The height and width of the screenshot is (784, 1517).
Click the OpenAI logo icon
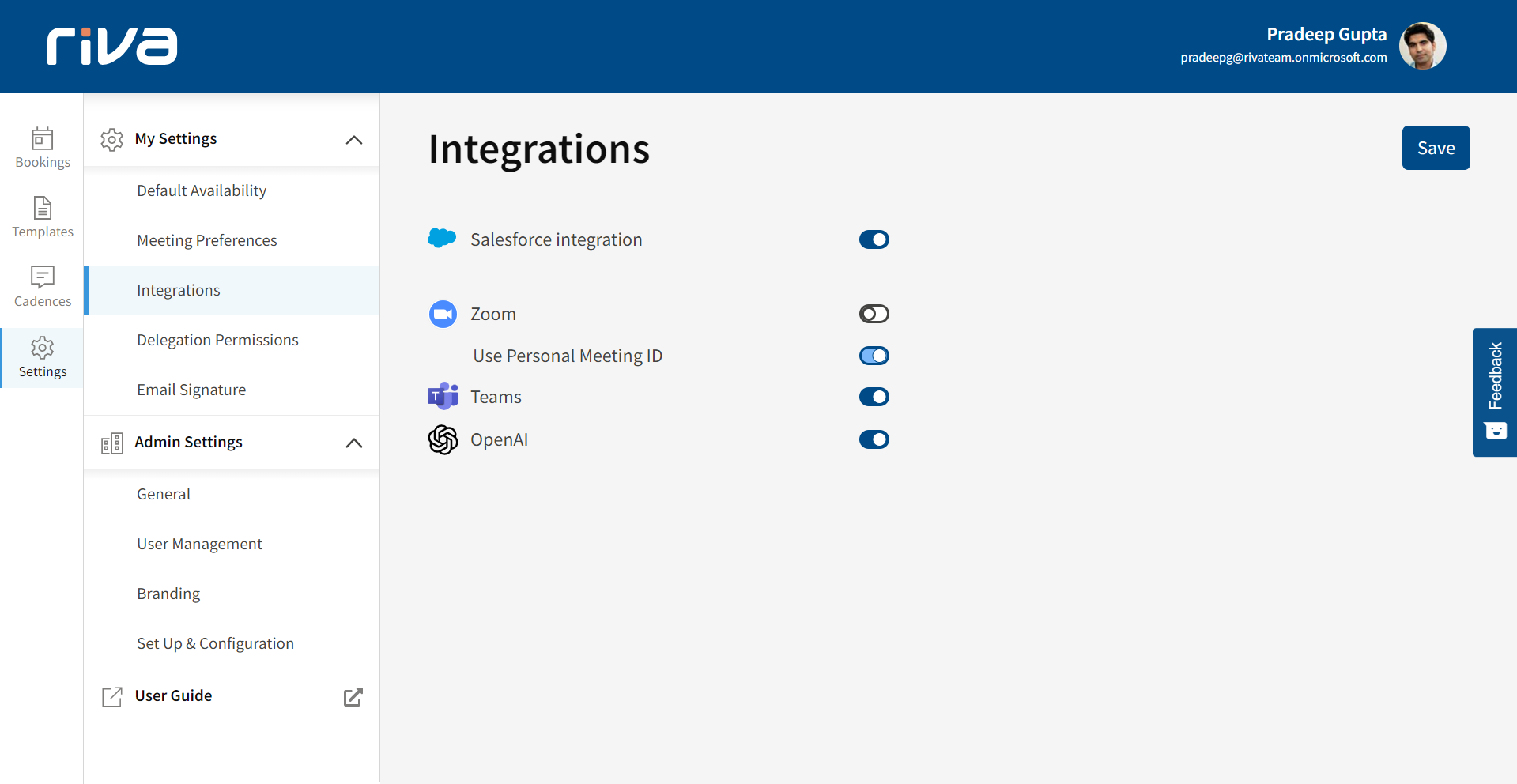click(x=443, y=439)
